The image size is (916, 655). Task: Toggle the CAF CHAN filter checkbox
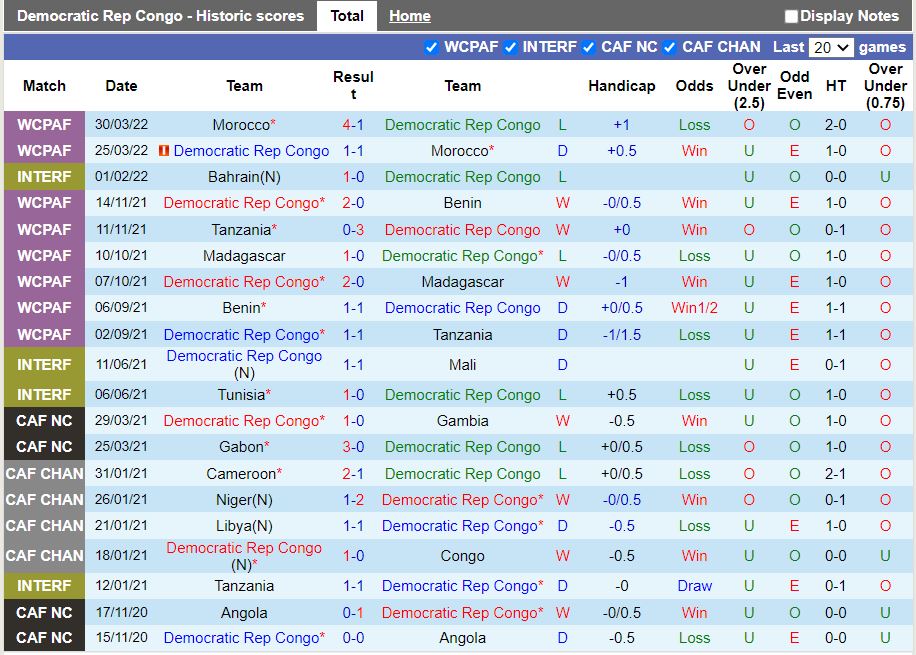tap(670, 47)
